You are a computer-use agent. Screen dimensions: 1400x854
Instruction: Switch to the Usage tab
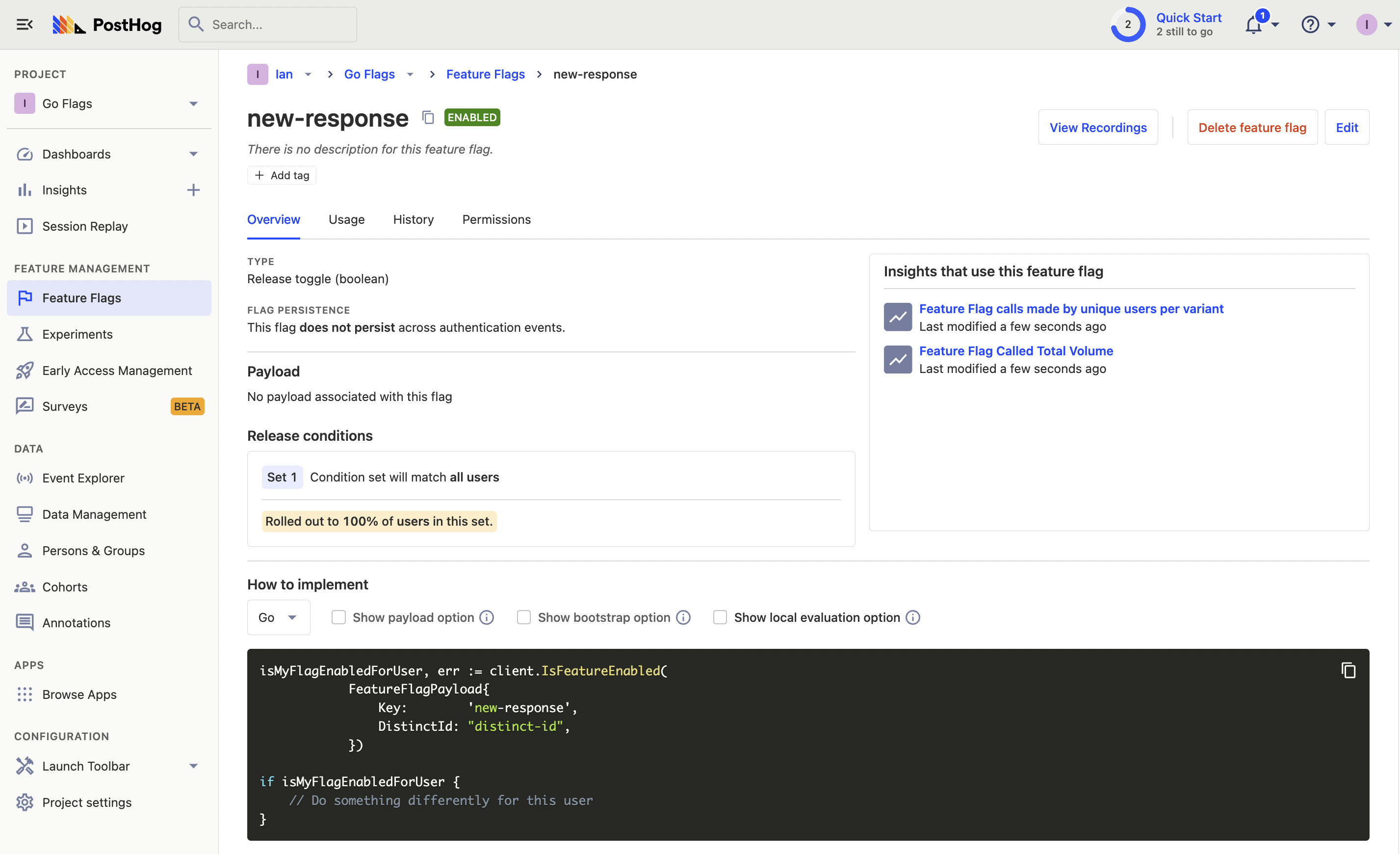tap(346, 219)
